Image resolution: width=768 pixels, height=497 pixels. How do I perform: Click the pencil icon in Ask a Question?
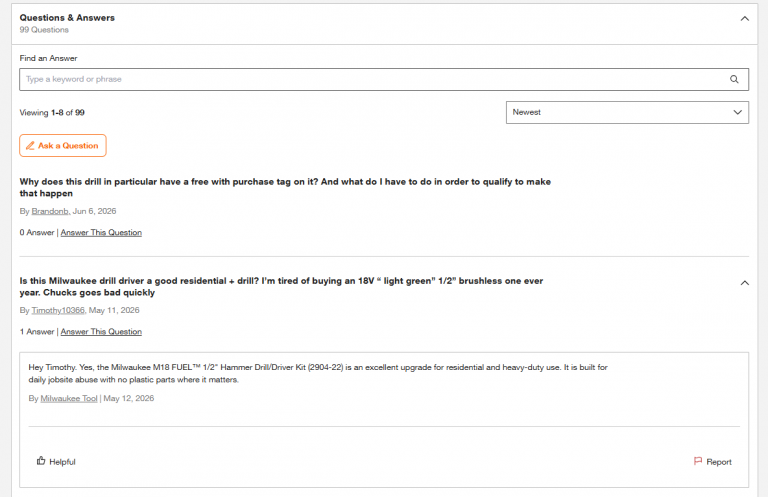click(x=30, y=145)
